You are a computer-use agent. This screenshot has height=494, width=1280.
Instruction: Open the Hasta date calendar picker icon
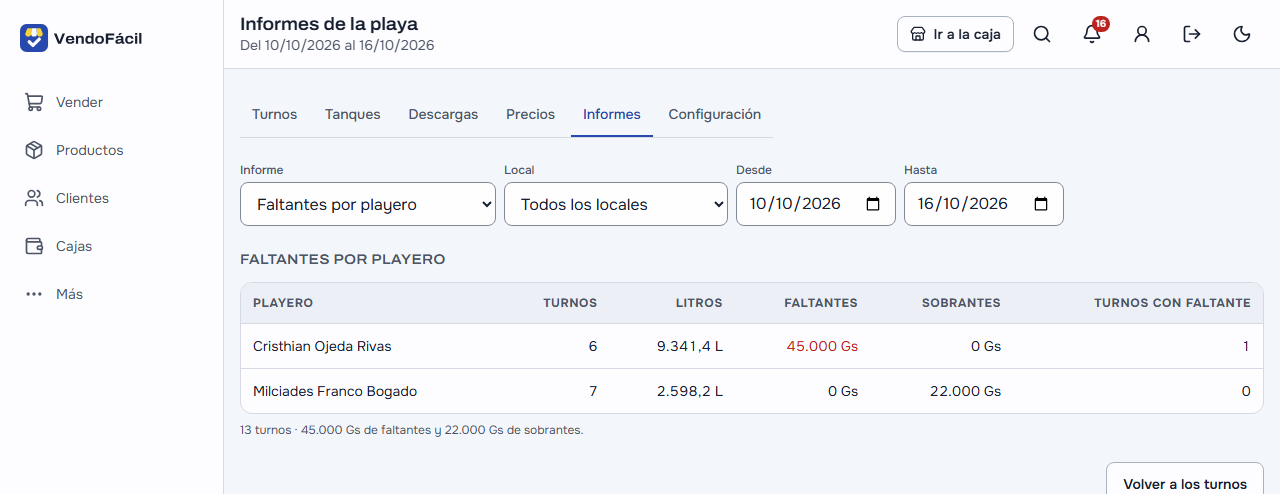coord(1041,204)
